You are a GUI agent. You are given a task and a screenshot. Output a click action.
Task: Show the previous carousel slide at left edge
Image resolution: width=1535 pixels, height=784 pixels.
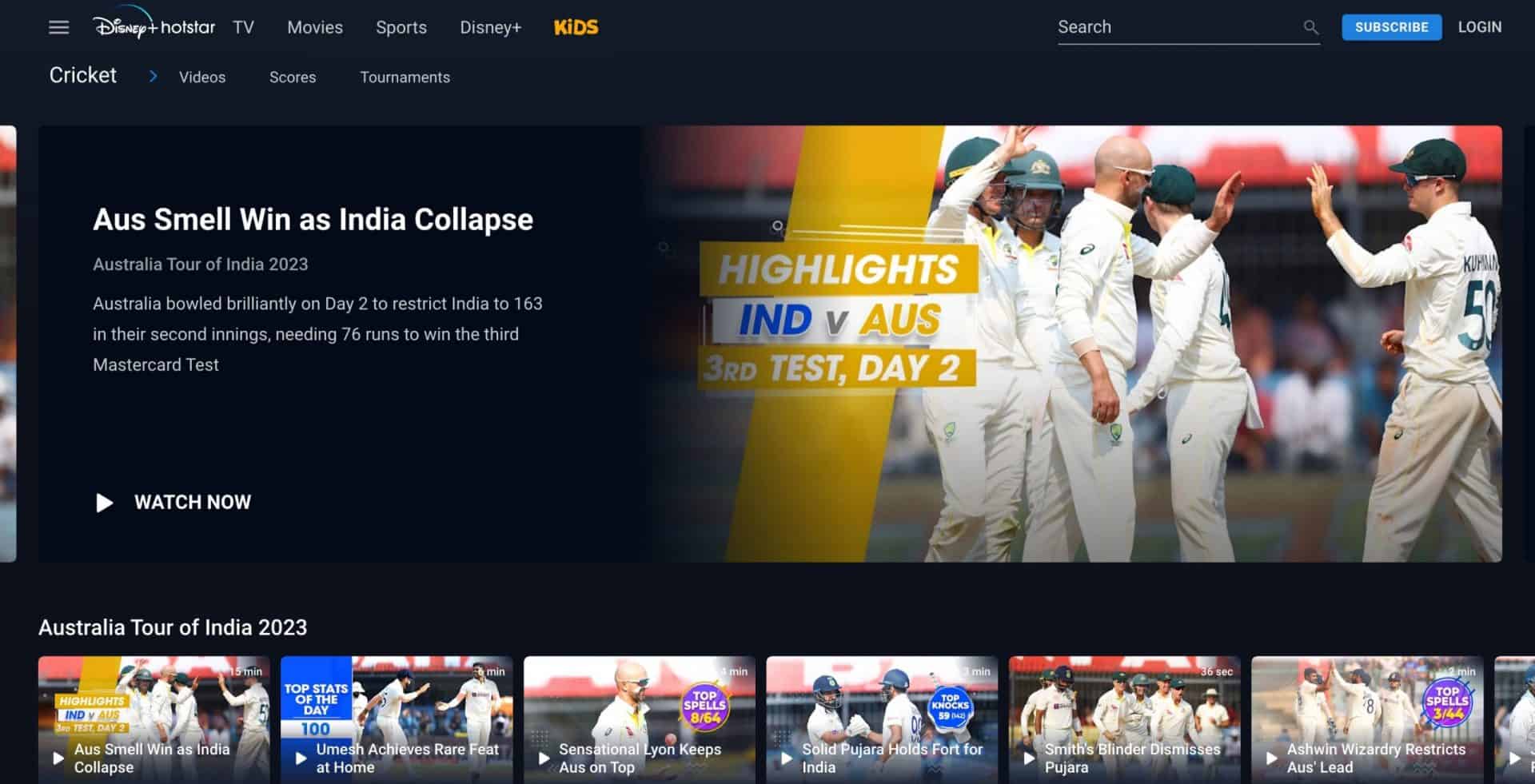click(x=8, y=344)
